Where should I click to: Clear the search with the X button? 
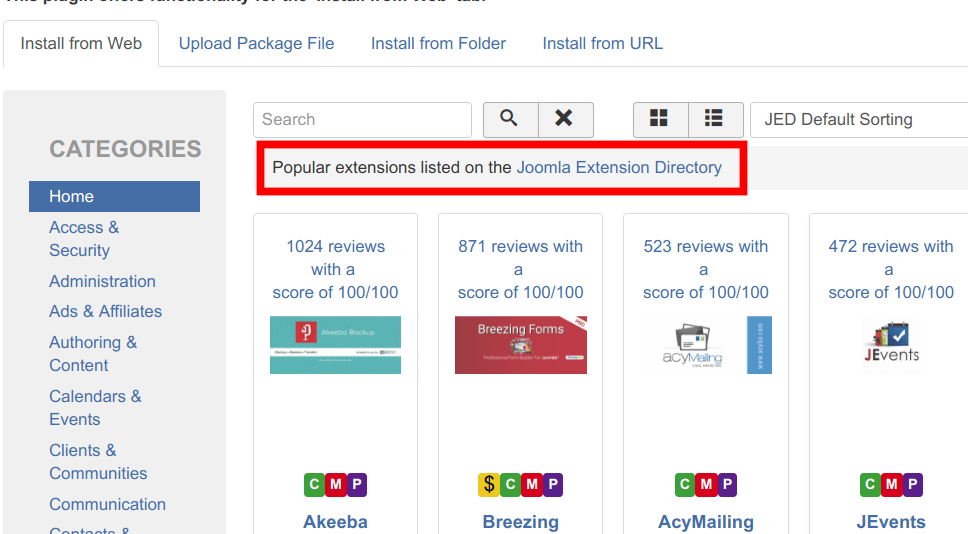click(x=565, y=120)
